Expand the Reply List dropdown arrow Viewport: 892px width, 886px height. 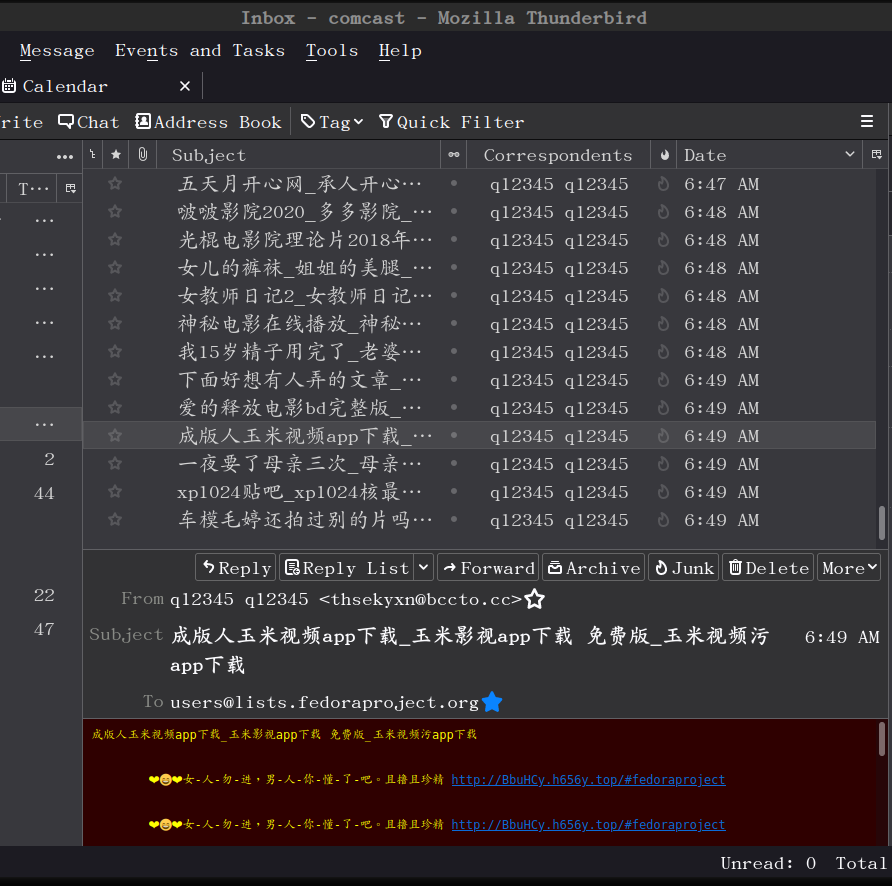pos(424,567)
